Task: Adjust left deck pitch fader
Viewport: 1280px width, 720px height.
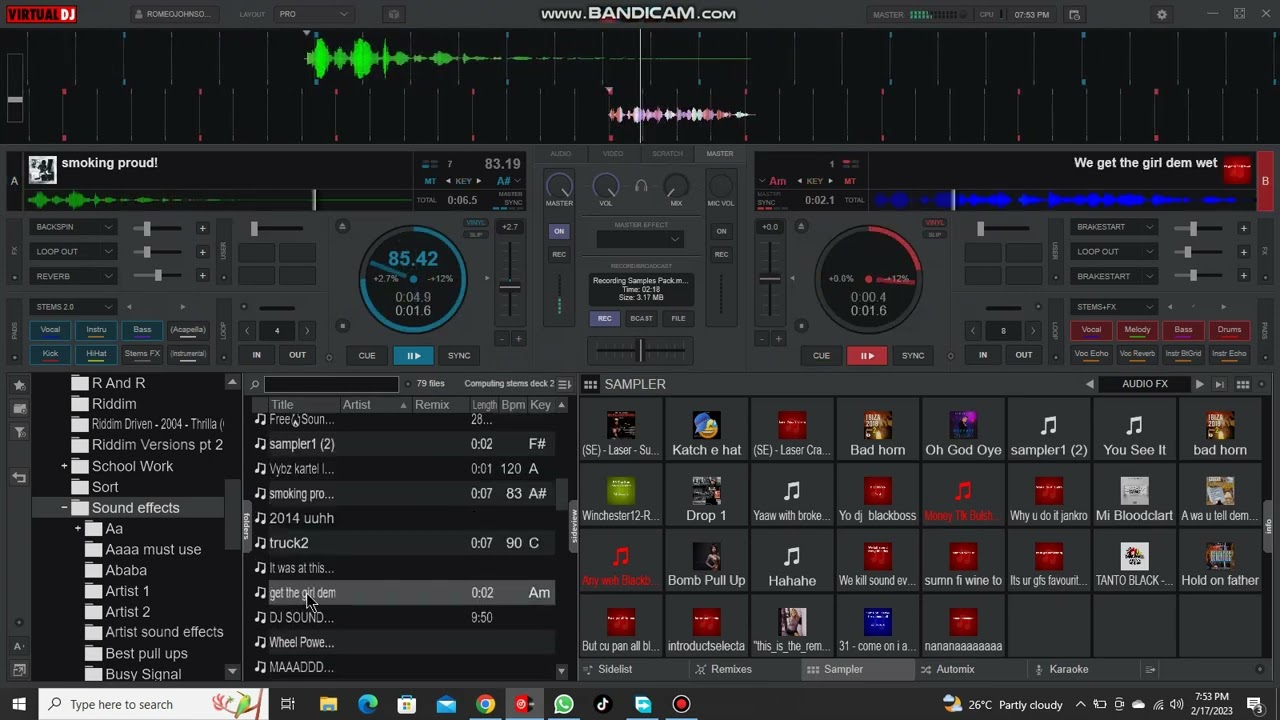Action: point(510,286)
